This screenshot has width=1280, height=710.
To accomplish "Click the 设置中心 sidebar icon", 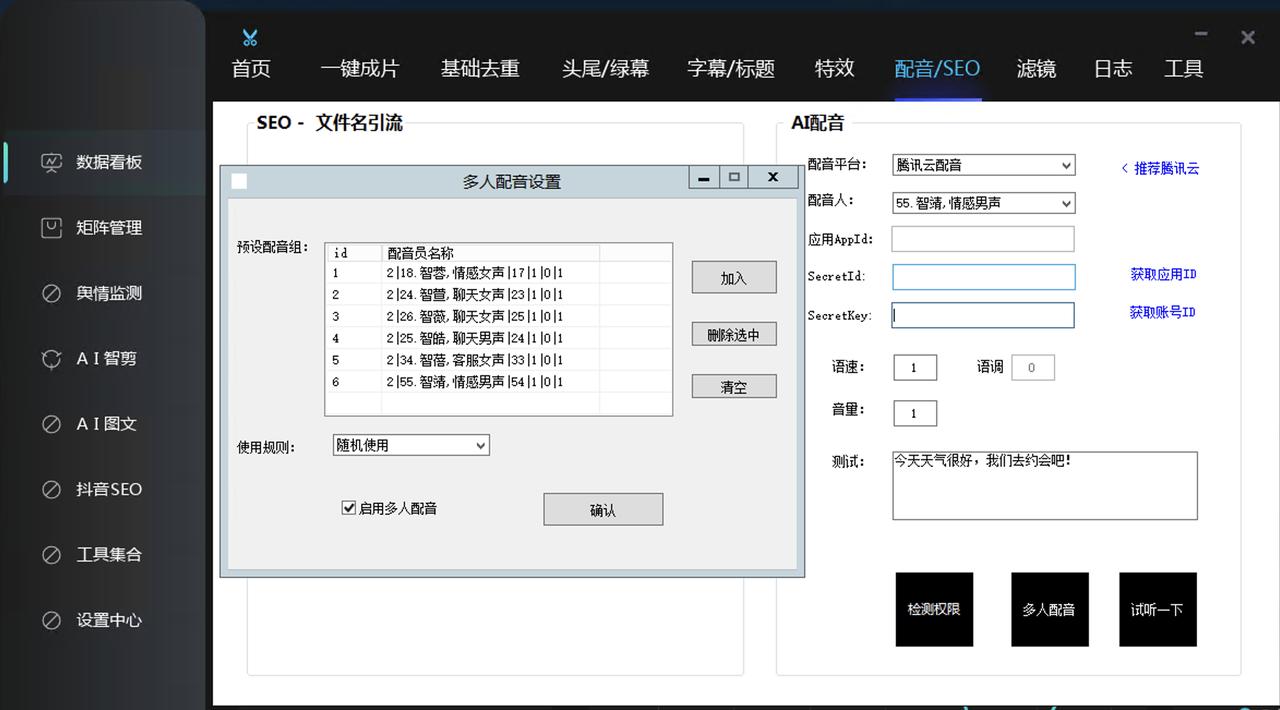I will tap(52, 620).
